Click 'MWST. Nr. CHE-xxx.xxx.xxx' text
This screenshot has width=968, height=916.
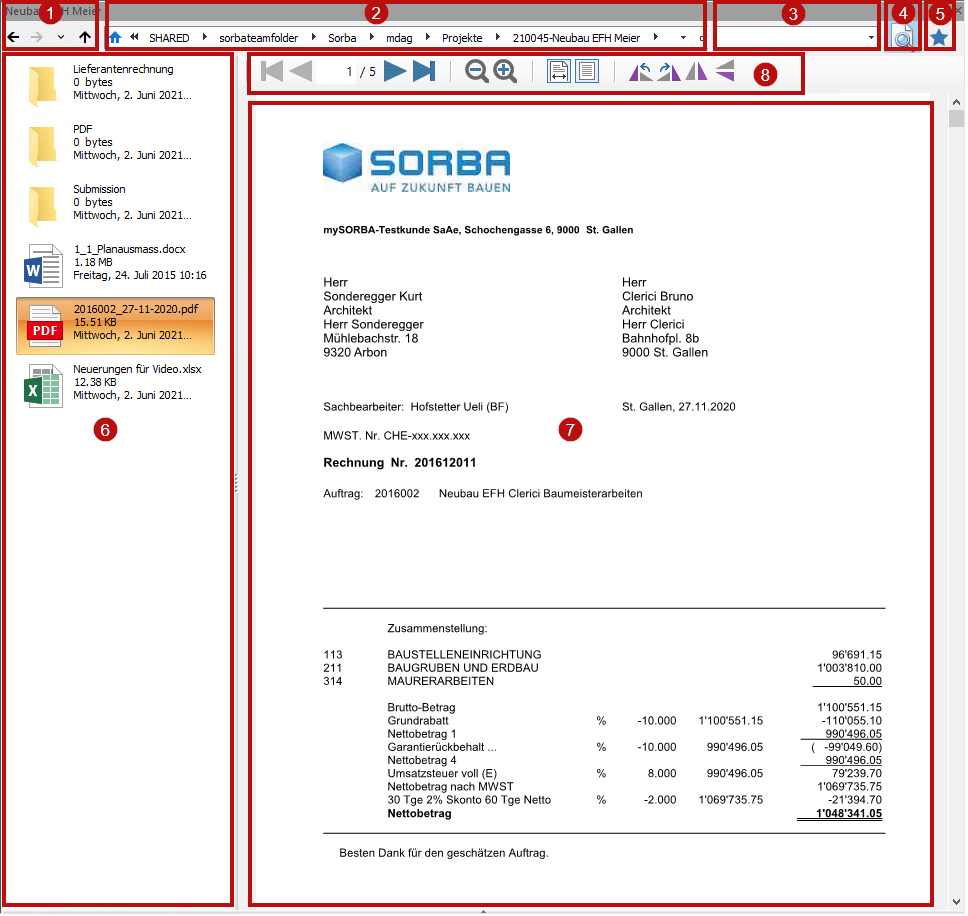[397, 437]
